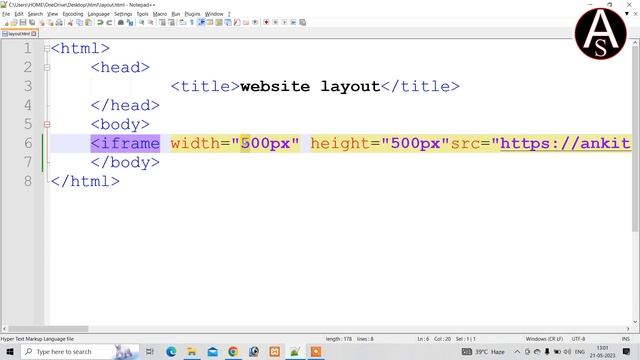This screenshot has height=360, width=640.
Task: Click the Save All toolbar icon
Action: coord(32,22)
